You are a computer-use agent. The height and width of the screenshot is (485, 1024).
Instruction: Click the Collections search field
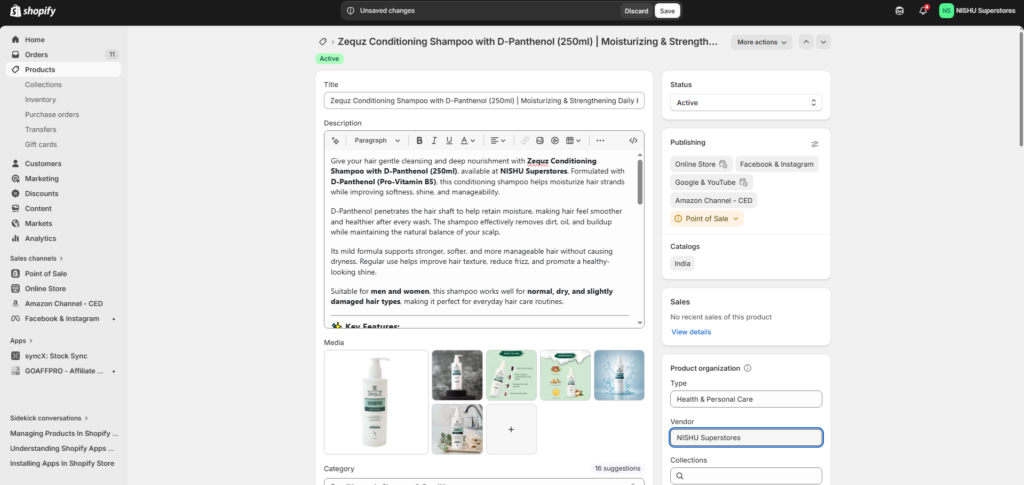click(x=746, y=476)
